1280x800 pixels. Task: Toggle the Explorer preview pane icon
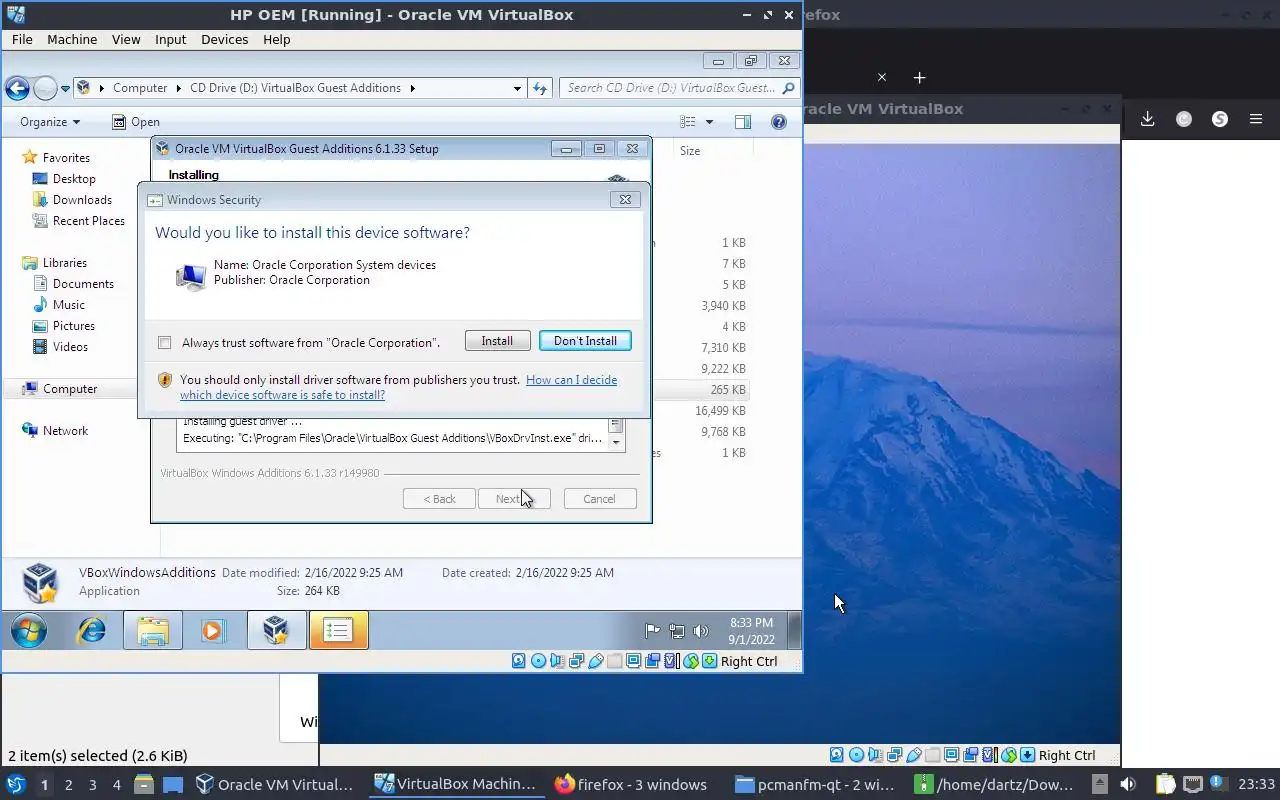tap(743, 122)
